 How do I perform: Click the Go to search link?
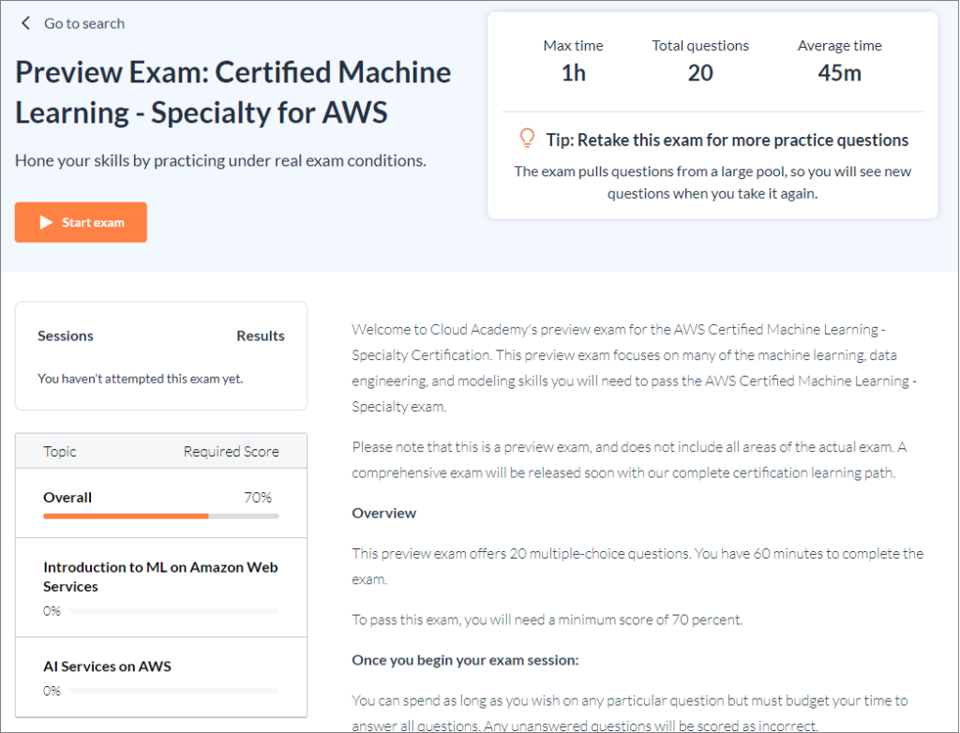(84, 23)
